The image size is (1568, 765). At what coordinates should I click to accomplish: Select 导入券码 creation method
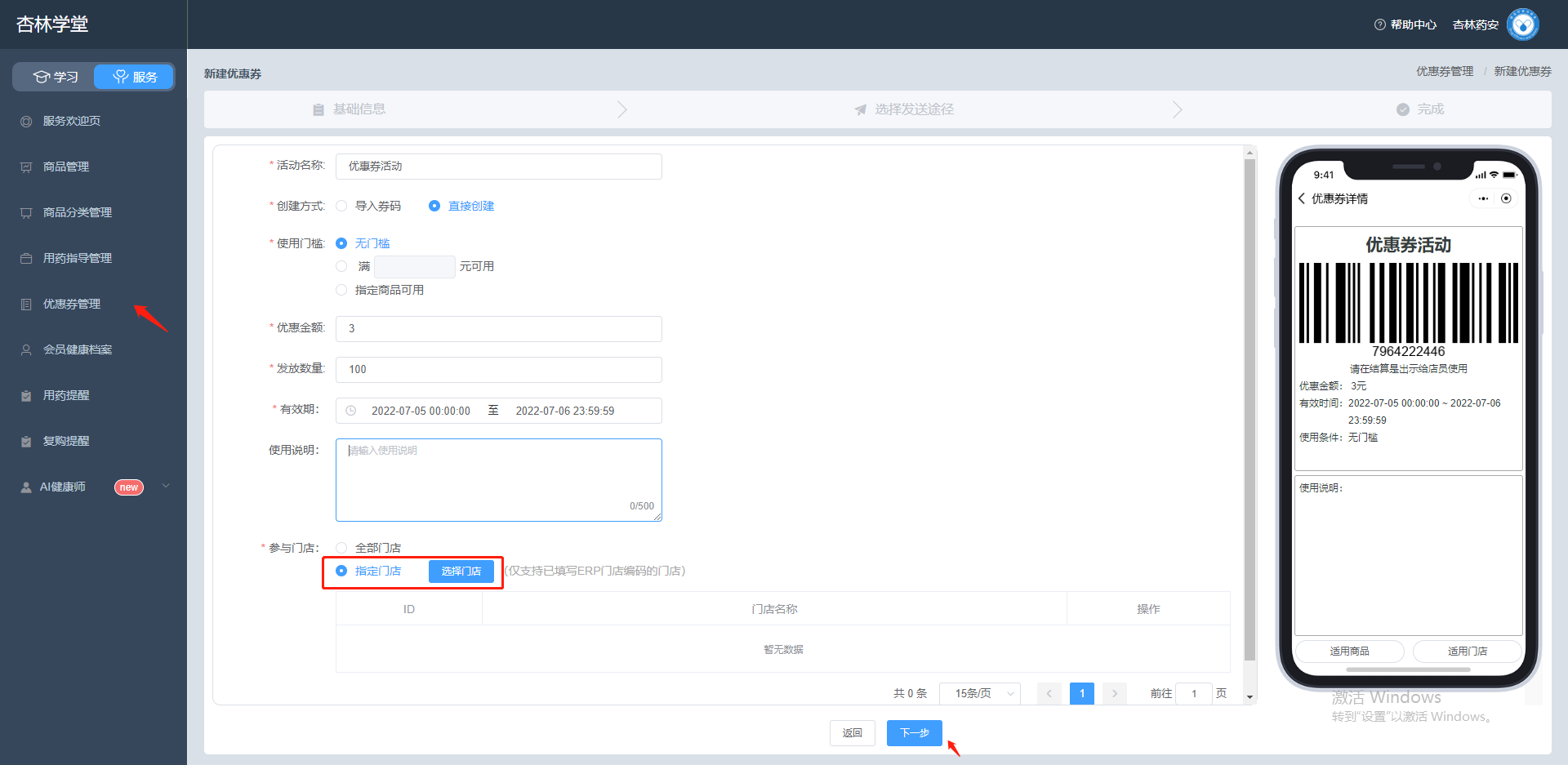coord(341,206)
